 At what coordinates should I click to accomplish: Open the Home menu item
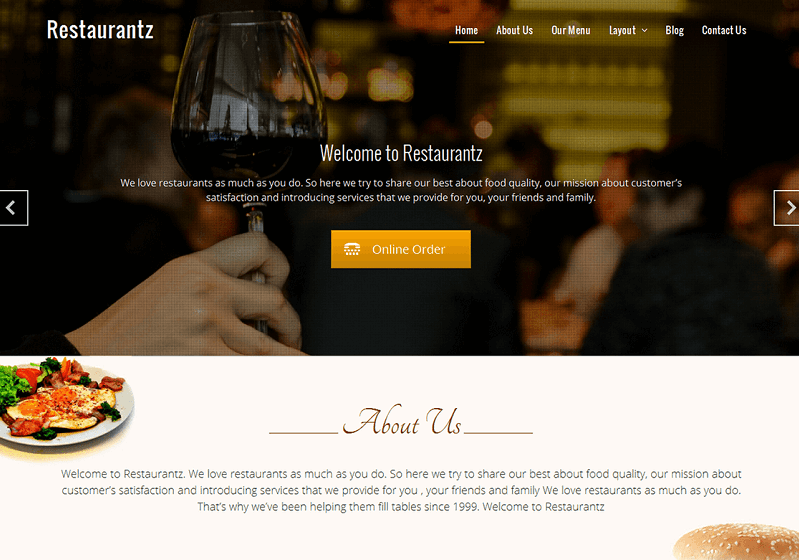tap(466, 31)
